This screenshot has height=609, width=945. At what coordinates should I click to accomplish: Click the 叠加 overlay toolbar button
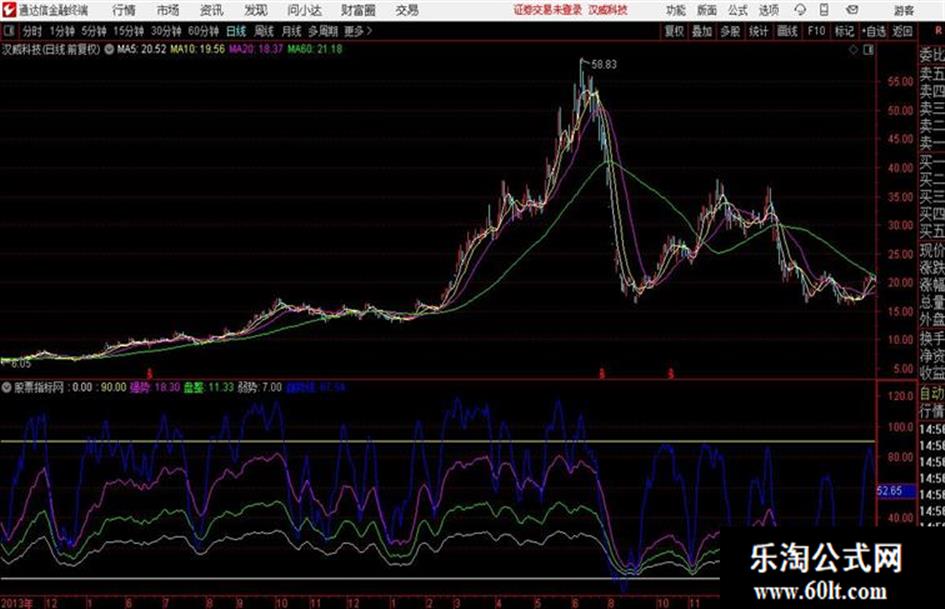point(702,31)
